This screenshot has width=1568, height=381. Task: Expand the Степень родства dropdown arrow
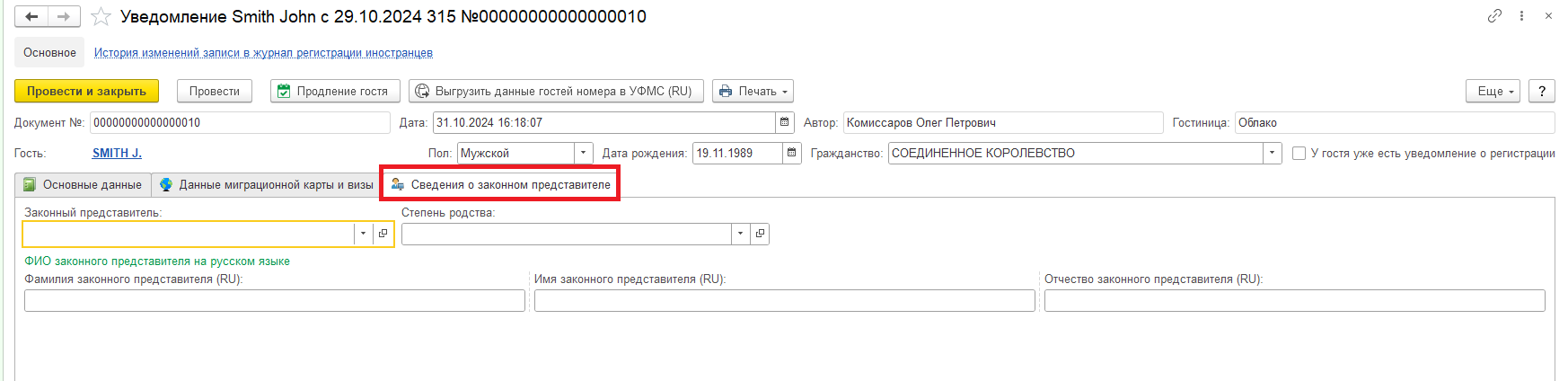pyautogui.click(x=741, y=234)
